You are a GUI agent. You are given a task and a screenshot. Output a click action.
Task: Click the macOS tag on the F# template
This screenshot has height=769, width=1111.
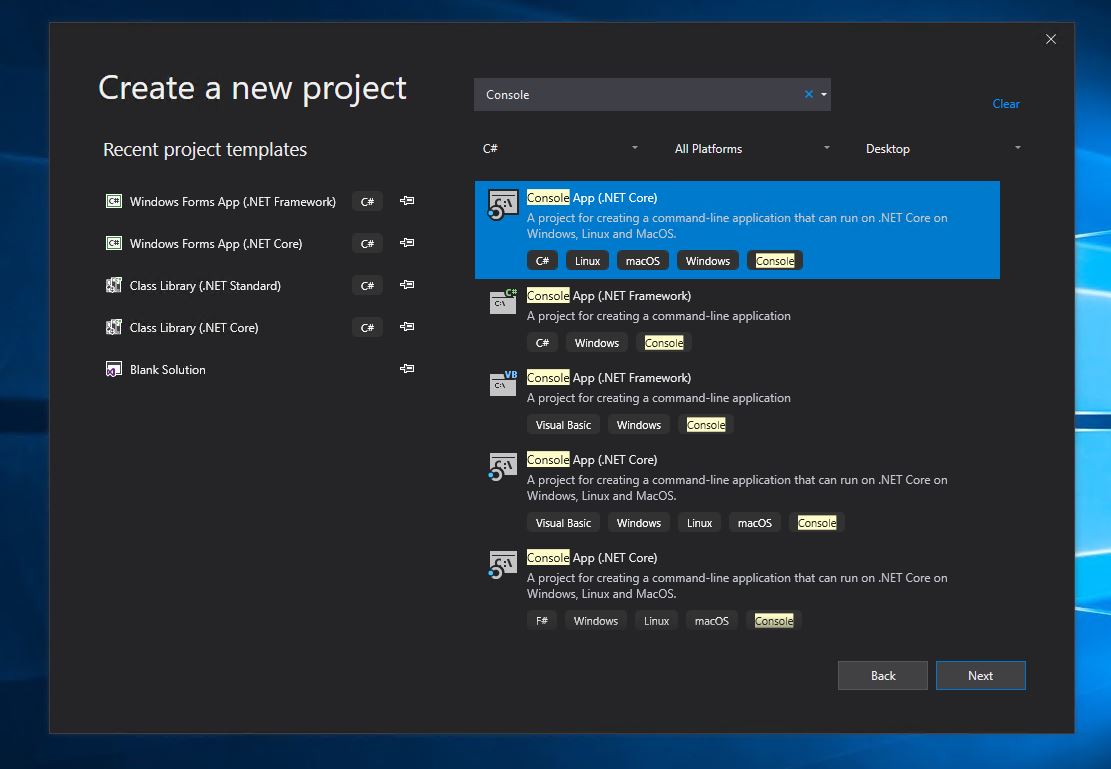pyautogui.click(x=711, y=621)
